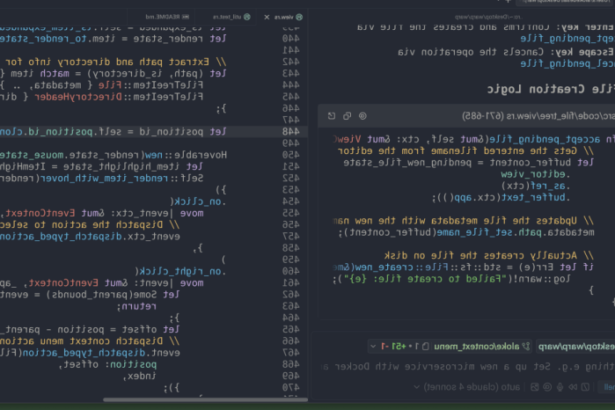The image size is (615, 410).
Task: Click 'Gets the entered filename from the editor' comment
Action: coord(466,151)
